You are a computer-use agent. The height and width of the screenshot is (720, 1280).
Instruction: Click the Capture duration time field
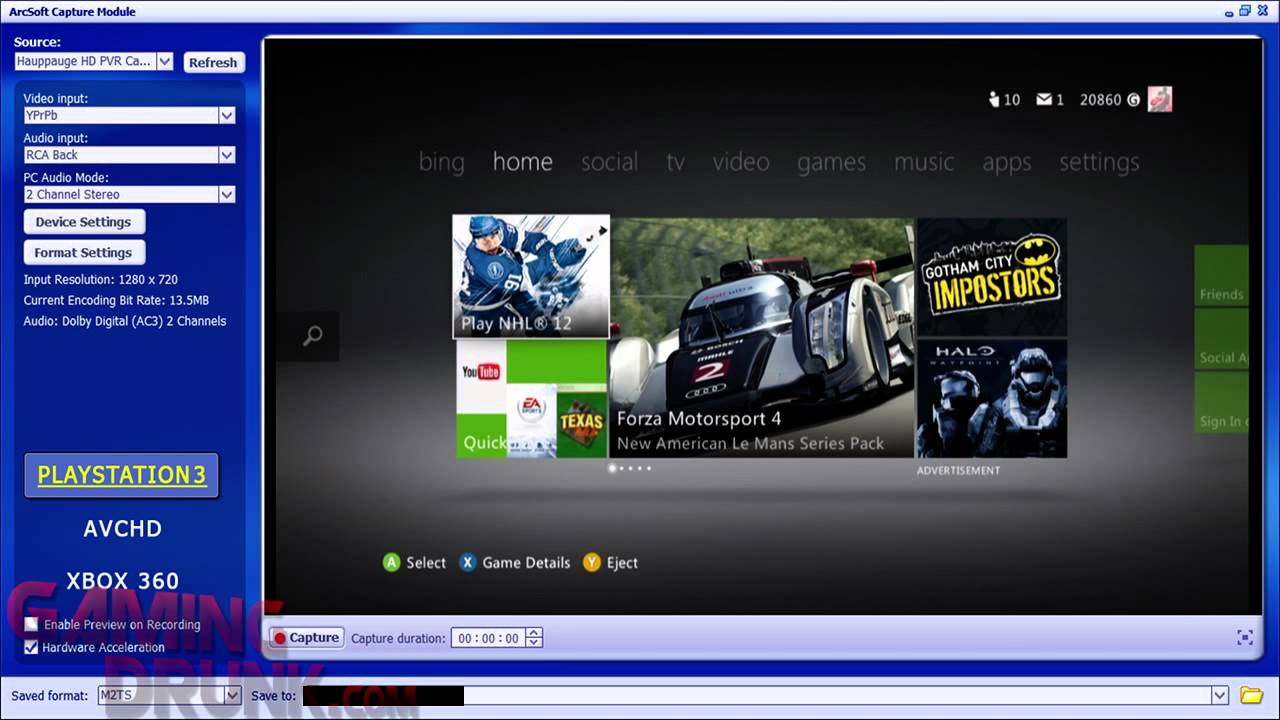coord(488,638)
